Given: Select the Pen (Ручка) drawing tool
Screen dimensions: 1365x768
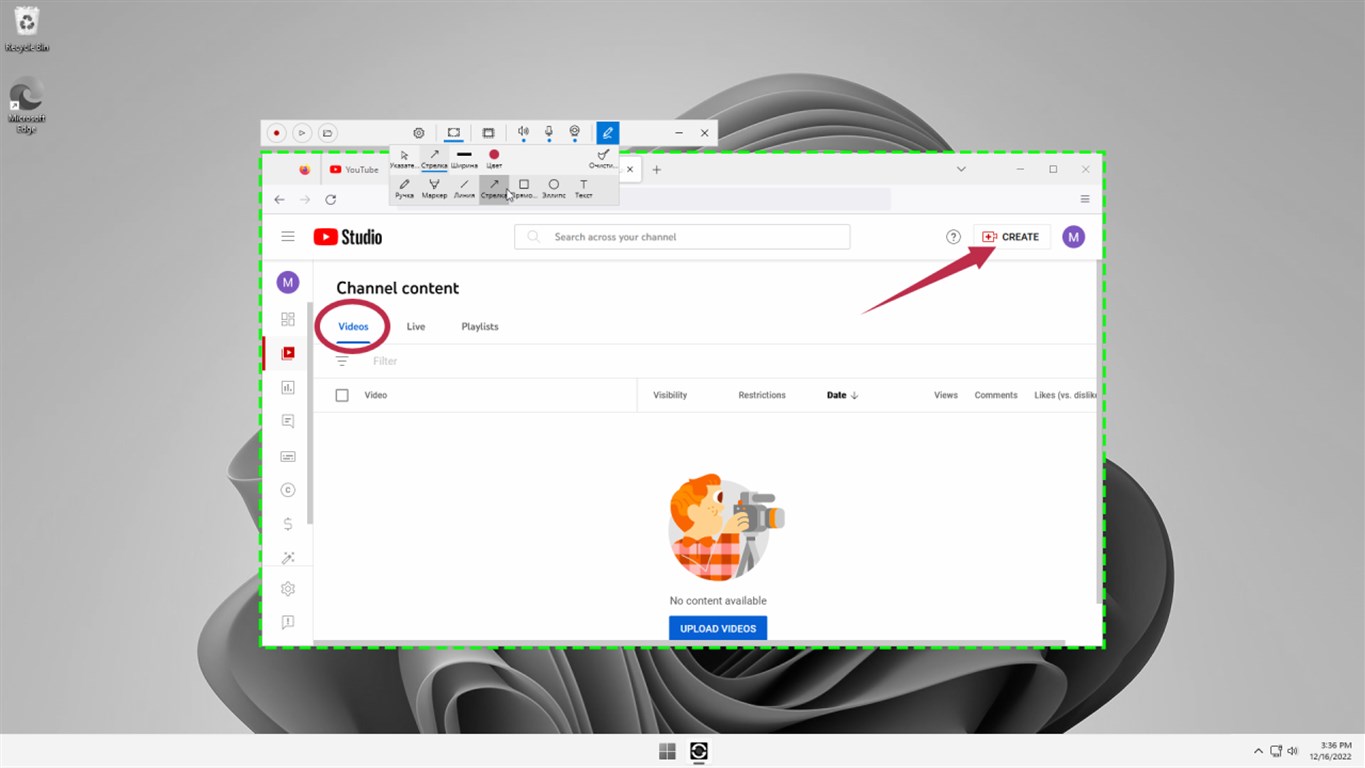Looking at the screenshot, I should pos(404,188).
